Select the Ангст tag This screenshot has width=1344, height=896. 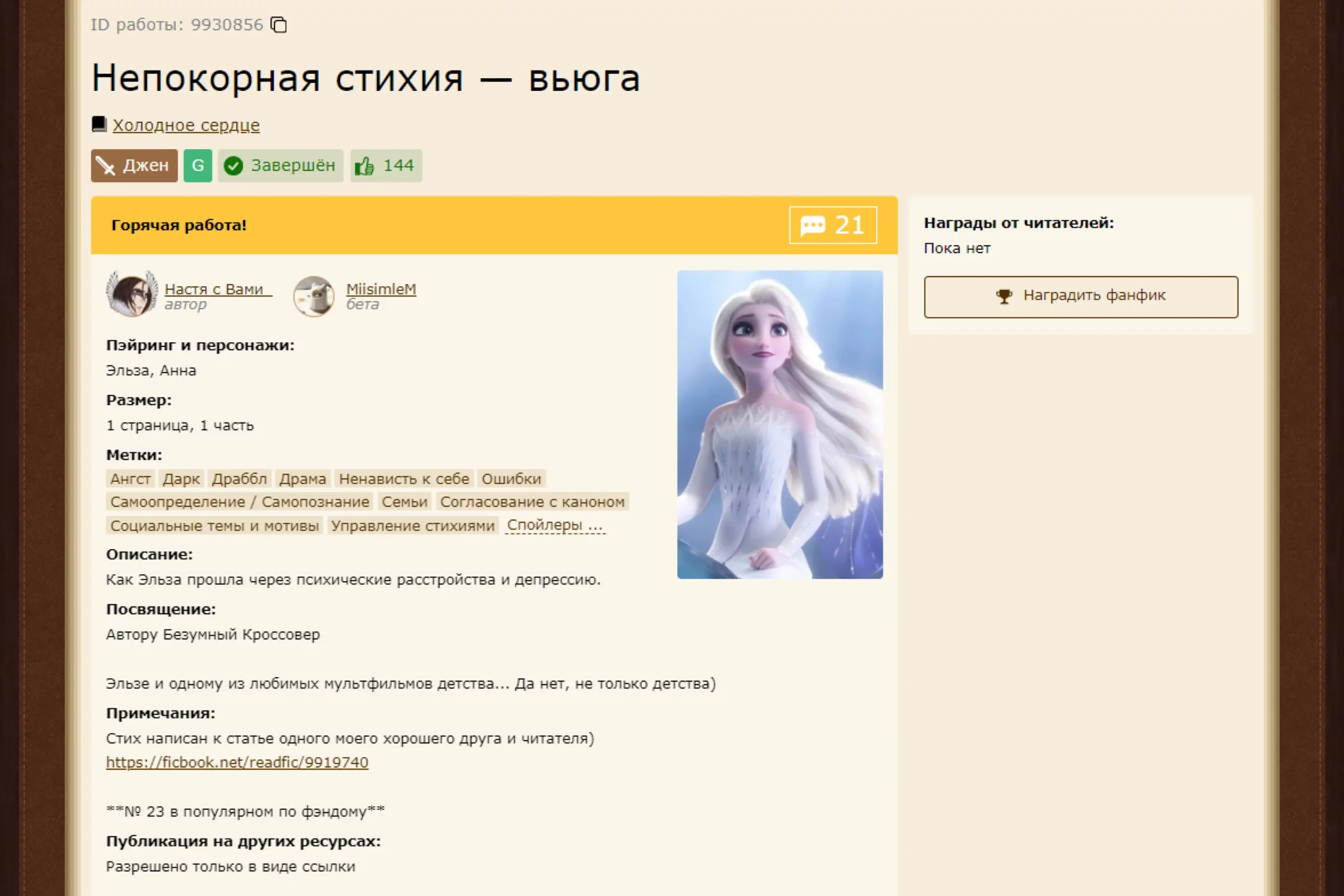tap(130, 479)
